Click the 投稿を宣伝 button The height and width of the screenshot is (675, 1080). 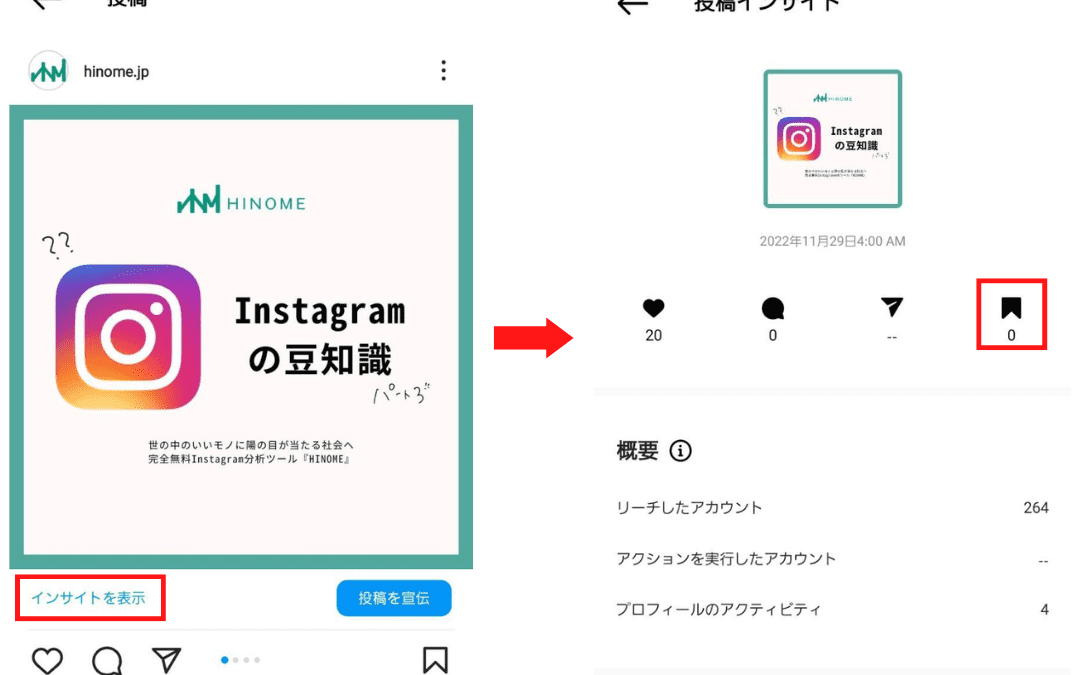point(393,598)
